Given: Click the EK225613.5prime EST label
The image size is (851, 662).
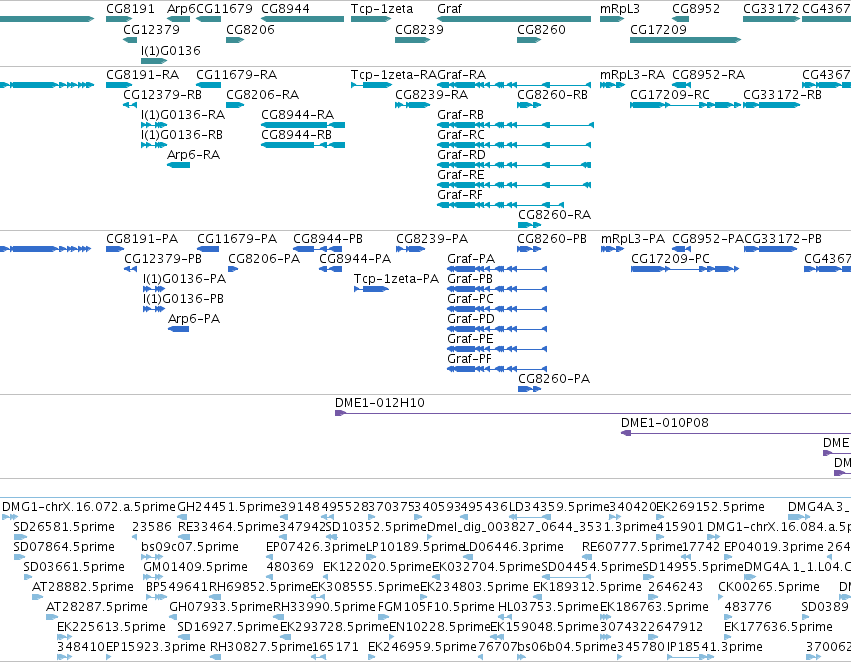Looking at the screenshot, I should coord(111,627).
